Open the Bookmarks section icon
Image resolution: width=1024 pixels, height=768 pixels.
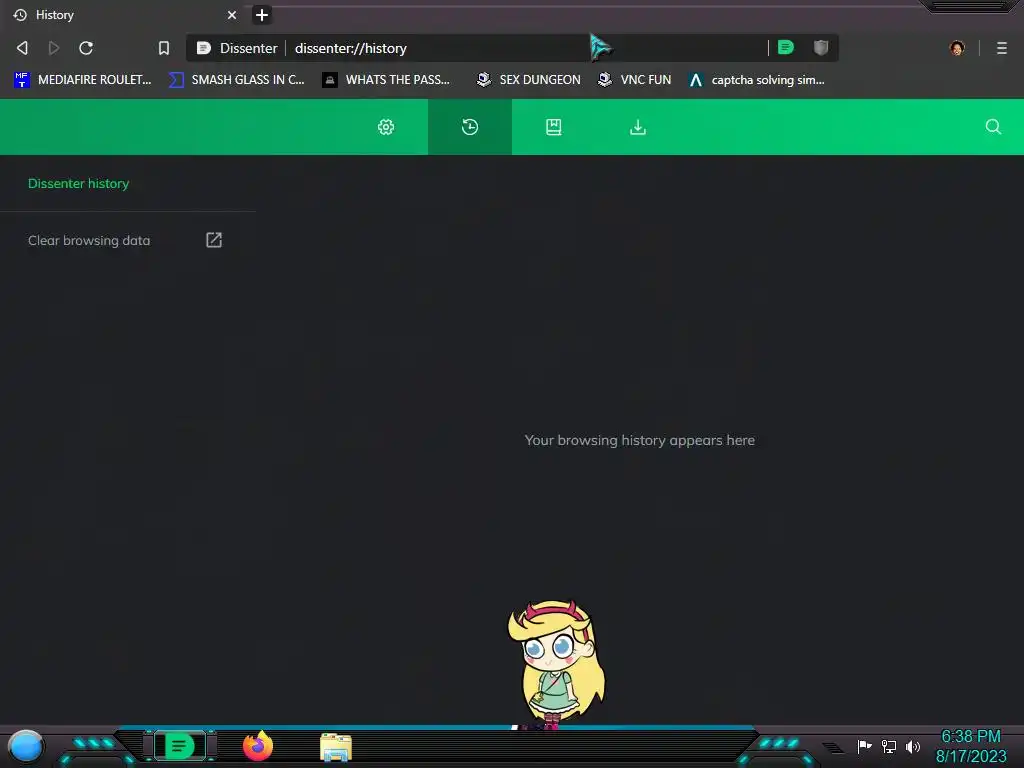click(x=554, y=127)
